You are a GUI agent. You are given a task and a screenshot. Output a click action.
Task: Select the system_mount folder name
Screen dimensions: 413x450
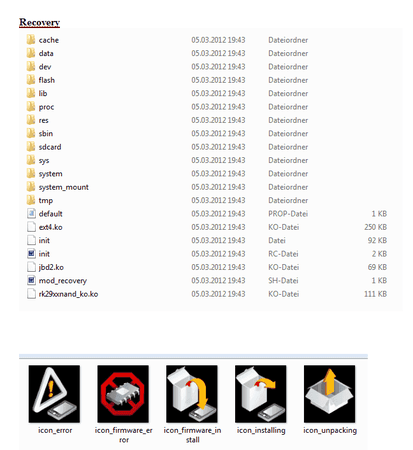[x=64, y=187]
